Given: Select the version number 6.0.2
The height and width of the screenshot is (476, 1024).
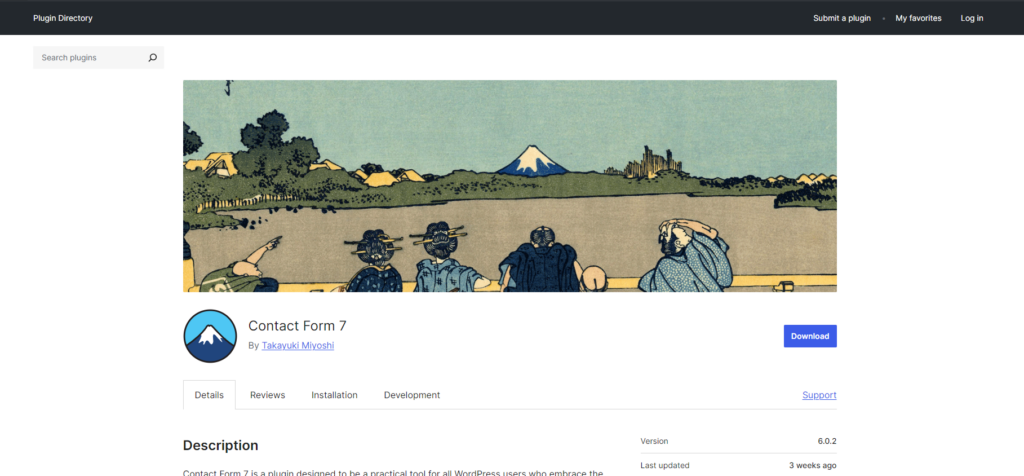Looking at the screenshot, I should (827, 441).
